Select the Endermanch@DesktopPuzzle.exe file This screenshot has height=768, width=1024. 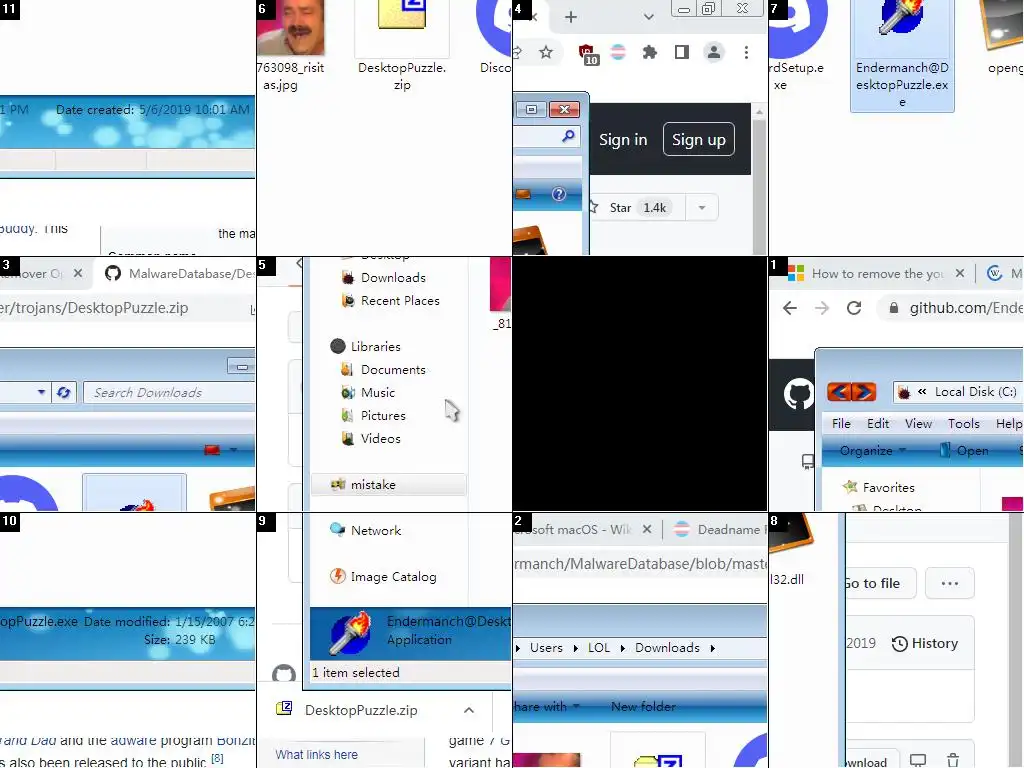click(x=902, y=56)
